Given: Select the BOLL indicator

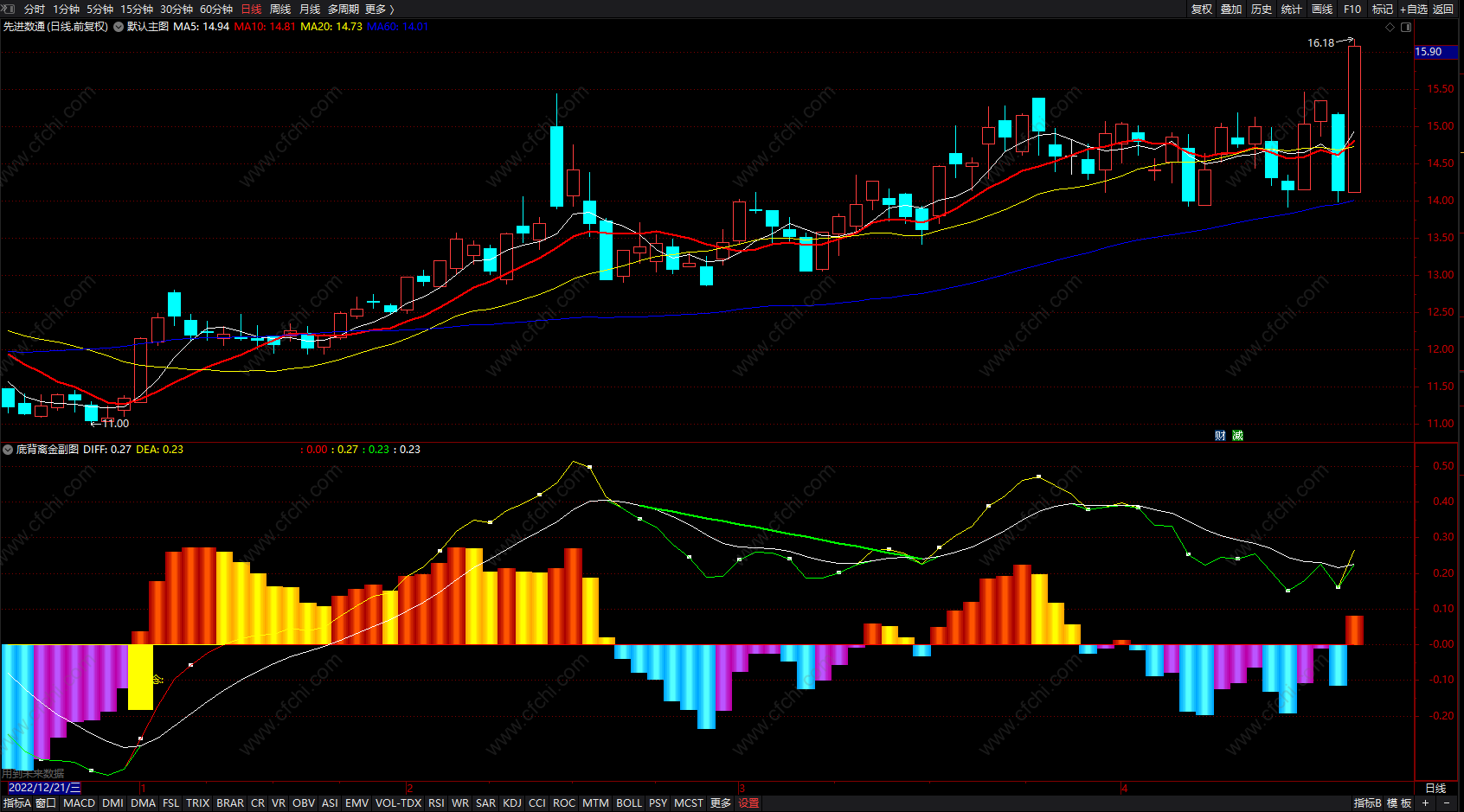Looking at the screenshot, I should point(629,803).
